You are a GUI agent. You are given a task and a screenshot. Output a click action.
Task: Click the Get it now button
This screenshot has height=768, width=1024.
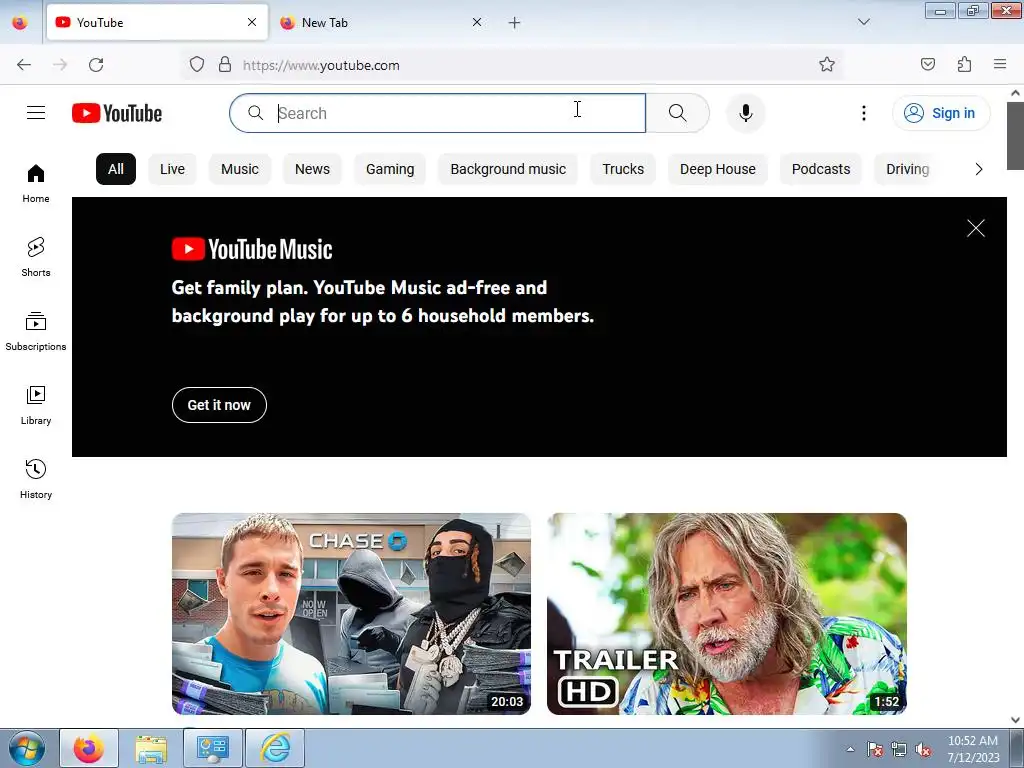[x=219, y=405]
